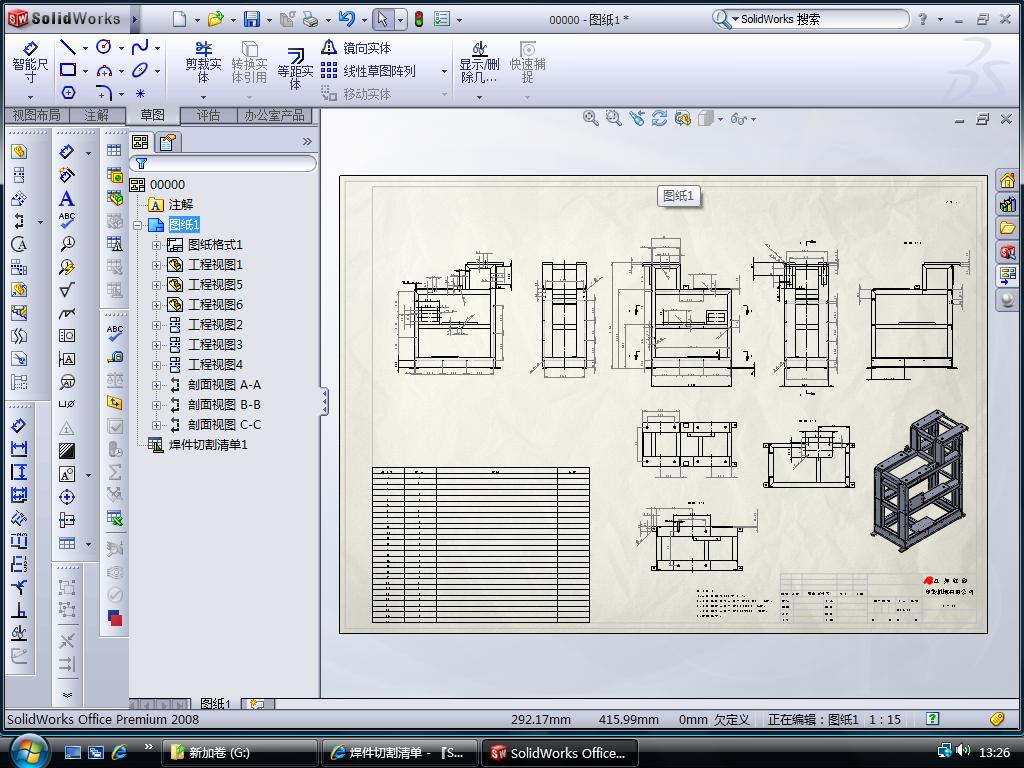Viewport: 1024px width, 768px height.
Task: Select the Line sketch tool
Action: click(68, 47)
